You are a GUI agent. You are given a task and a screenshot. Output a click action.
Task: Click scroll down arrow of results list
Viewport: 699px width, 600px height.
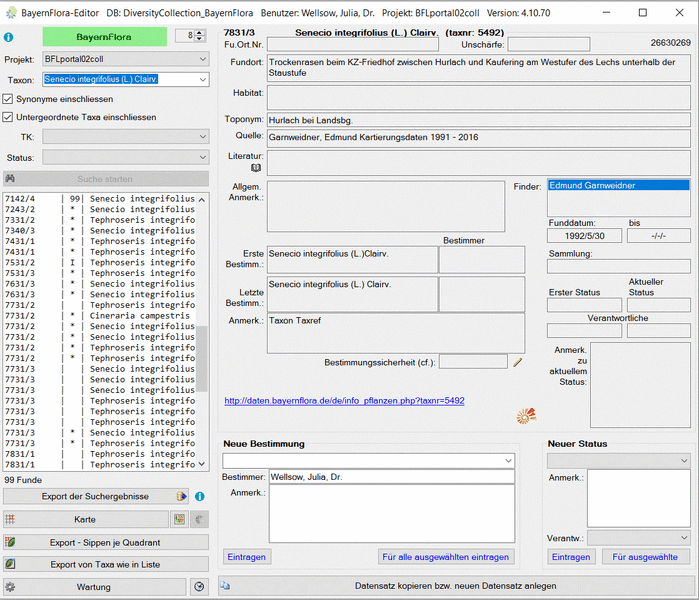202,464
